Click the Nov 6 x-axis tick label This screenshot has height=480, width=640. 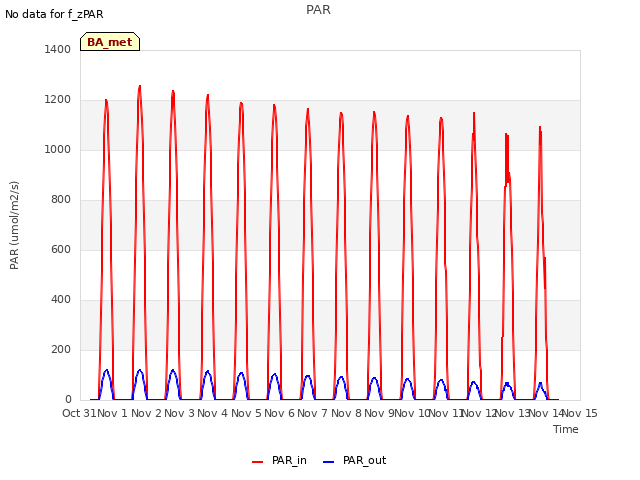pos(279,413)
